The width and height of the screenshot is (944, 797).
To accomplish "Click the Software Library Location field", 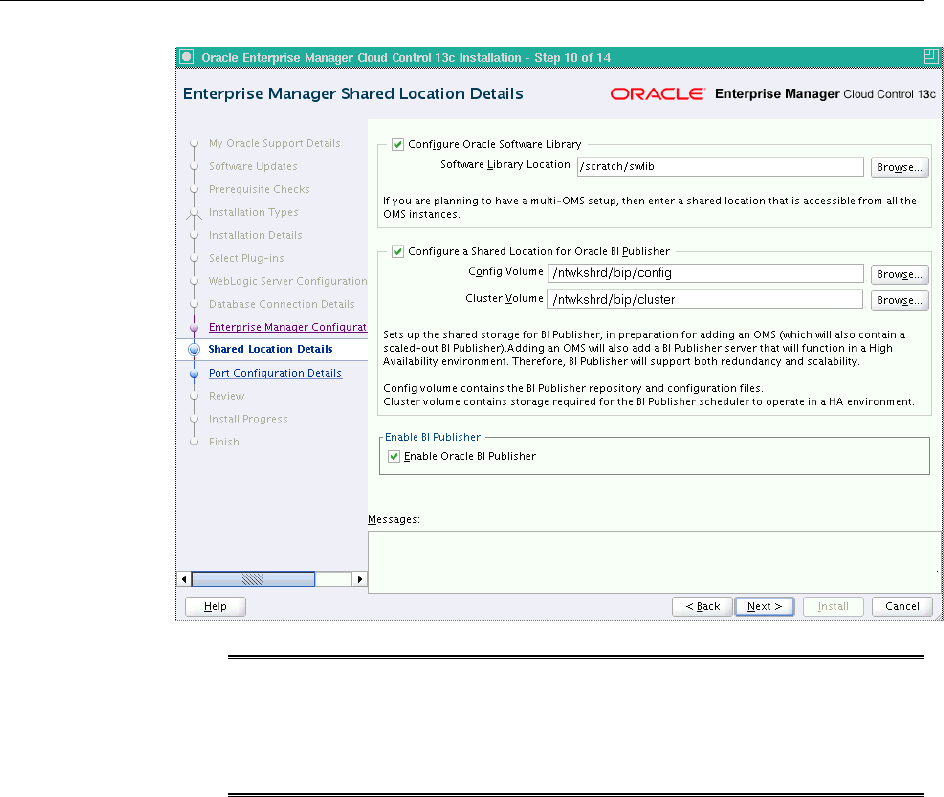I will (720, 167).
